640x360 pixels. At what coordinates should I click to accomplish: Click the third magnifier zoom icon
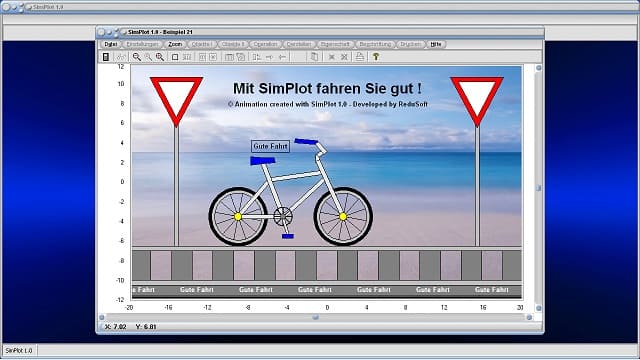coord(160,57)
